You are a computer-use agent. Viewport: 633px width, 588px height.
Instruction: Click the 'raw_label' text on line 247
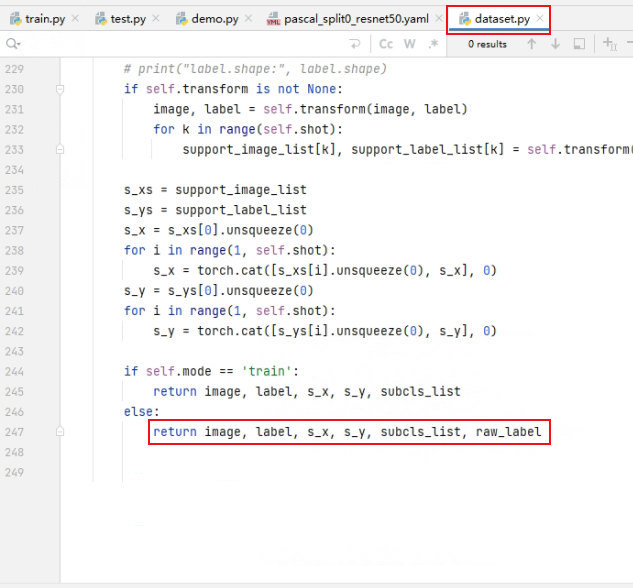[508, 432]
